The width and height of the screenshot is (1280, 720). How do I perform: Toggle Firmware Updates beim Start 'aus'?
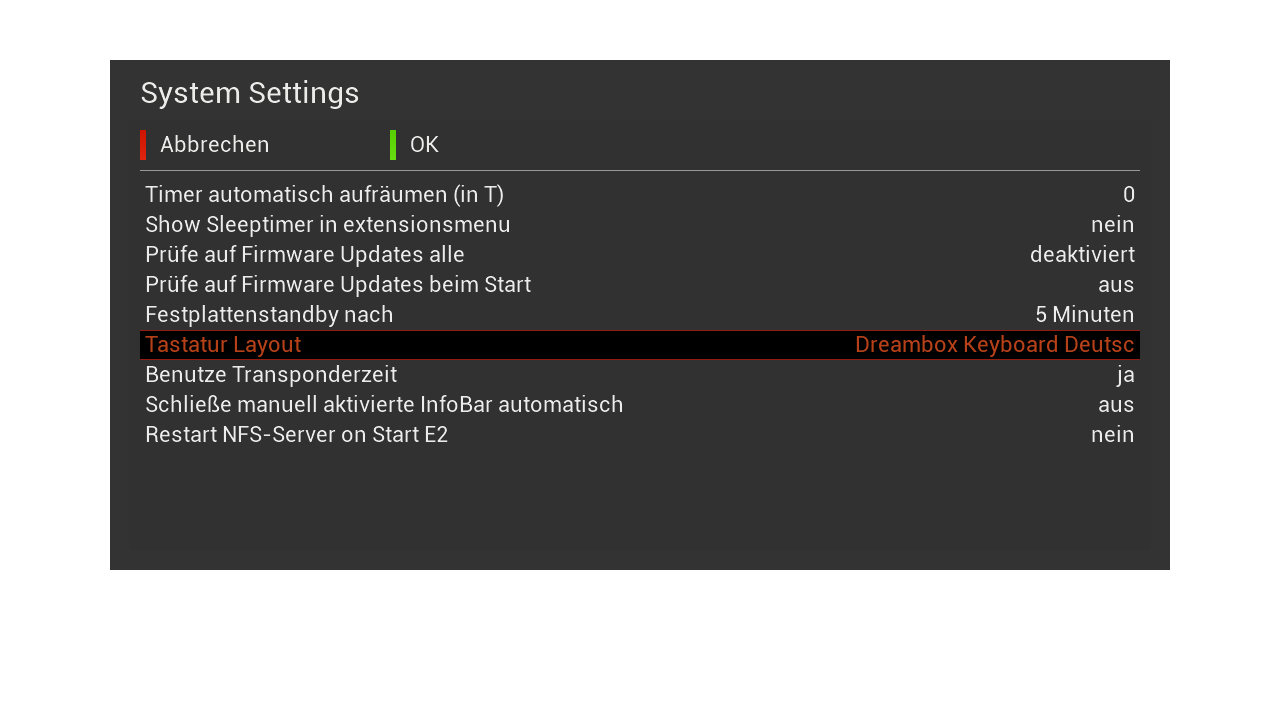click(1115, 285)
